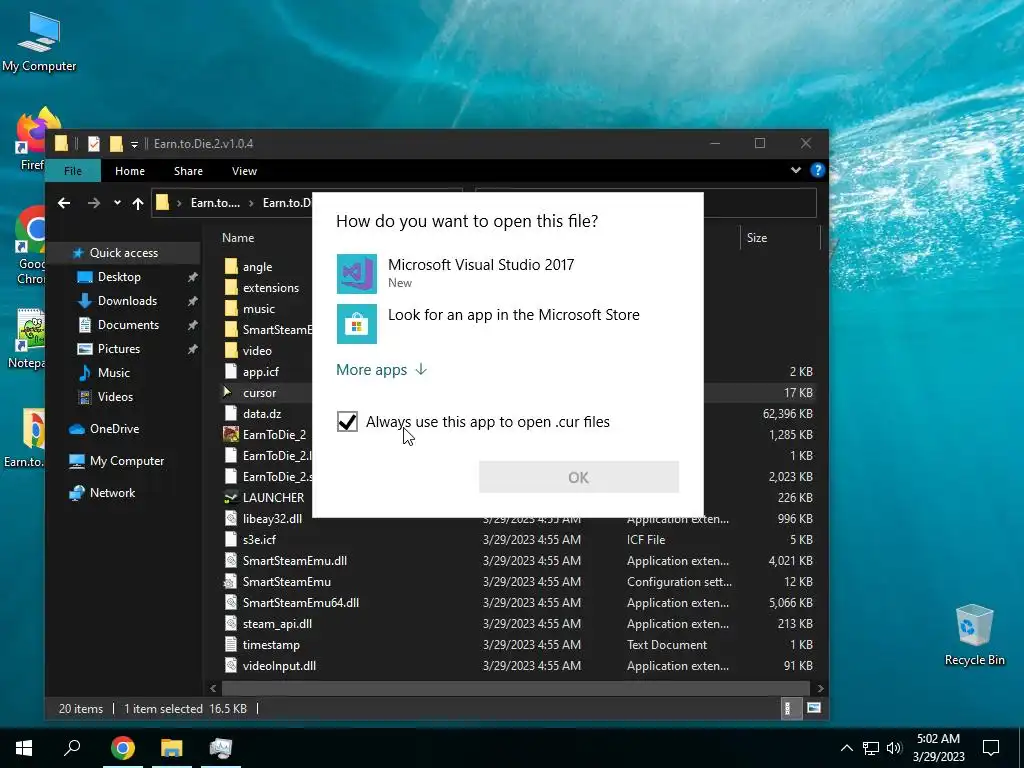Select OneDrive in navigation pane

click(x=114, y=429)
